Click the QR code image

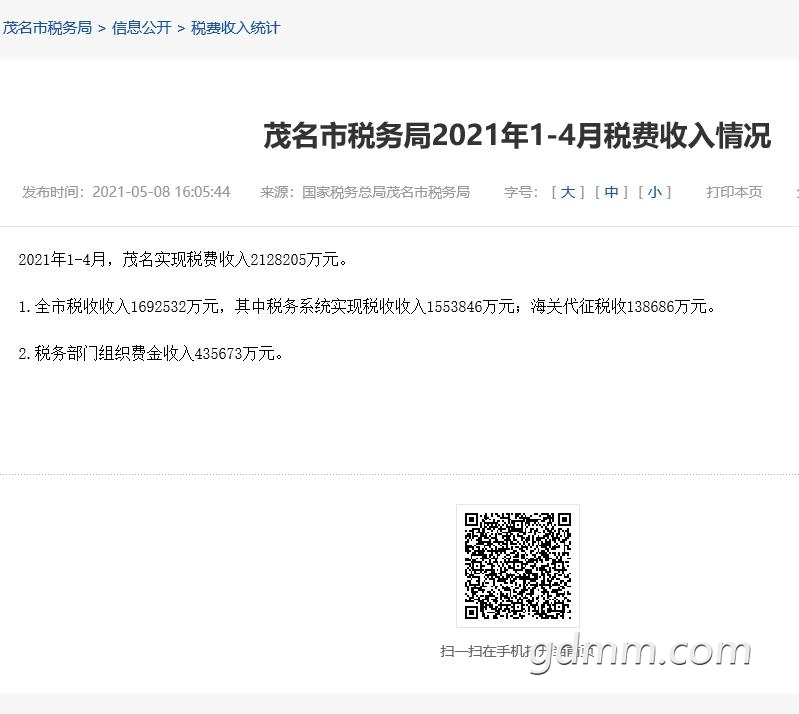[x=517, y=566]
